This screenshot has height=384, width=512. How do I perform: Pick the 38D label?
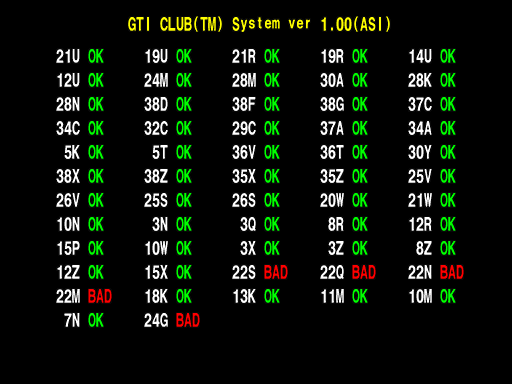click(x=156, y=104)
